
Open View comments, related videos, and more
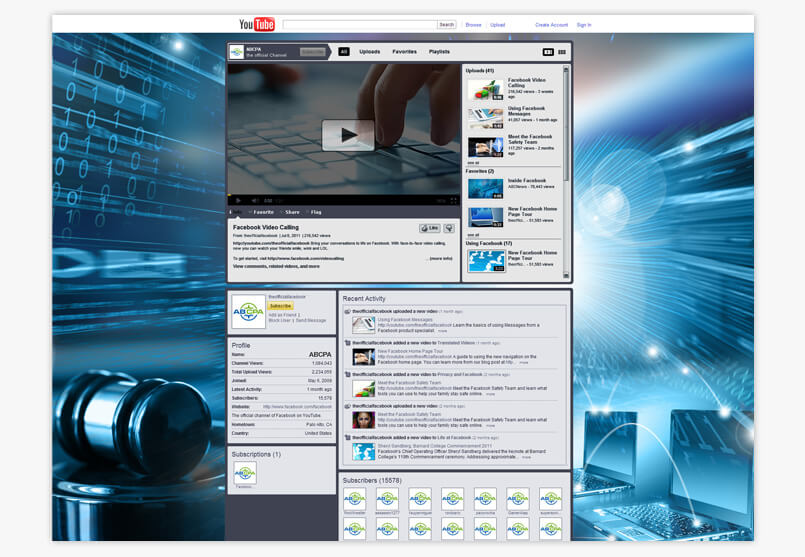[276, 266]
